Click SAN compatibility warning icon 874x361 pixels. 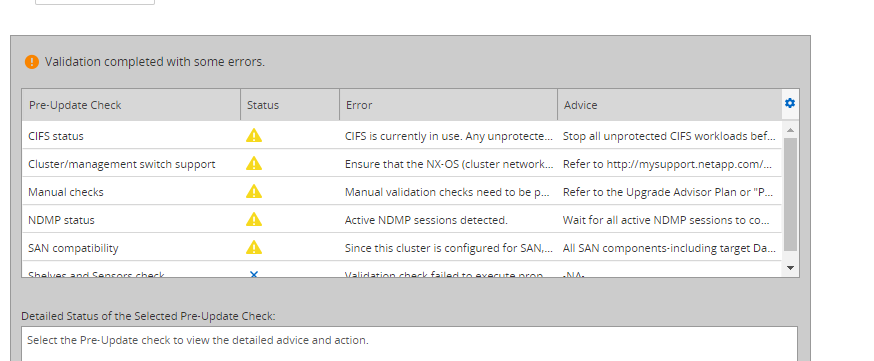pos(254,247)
